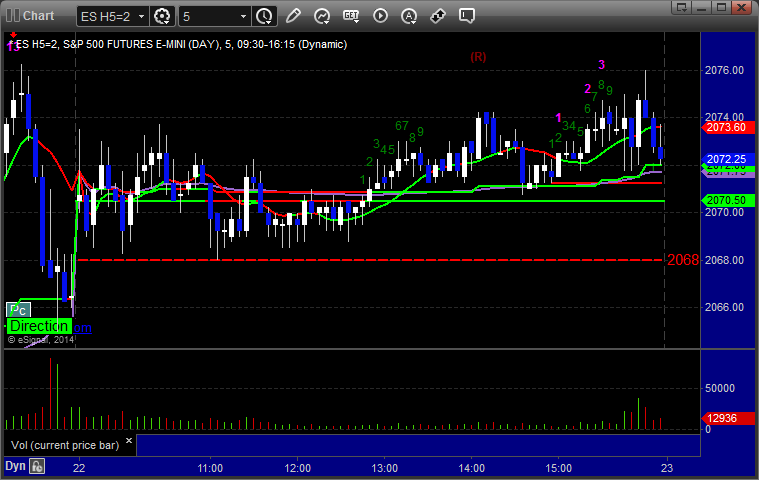The image size is (759, 480).
Task: Open the GET toolbar menu
Action: (x=351, y=16)
